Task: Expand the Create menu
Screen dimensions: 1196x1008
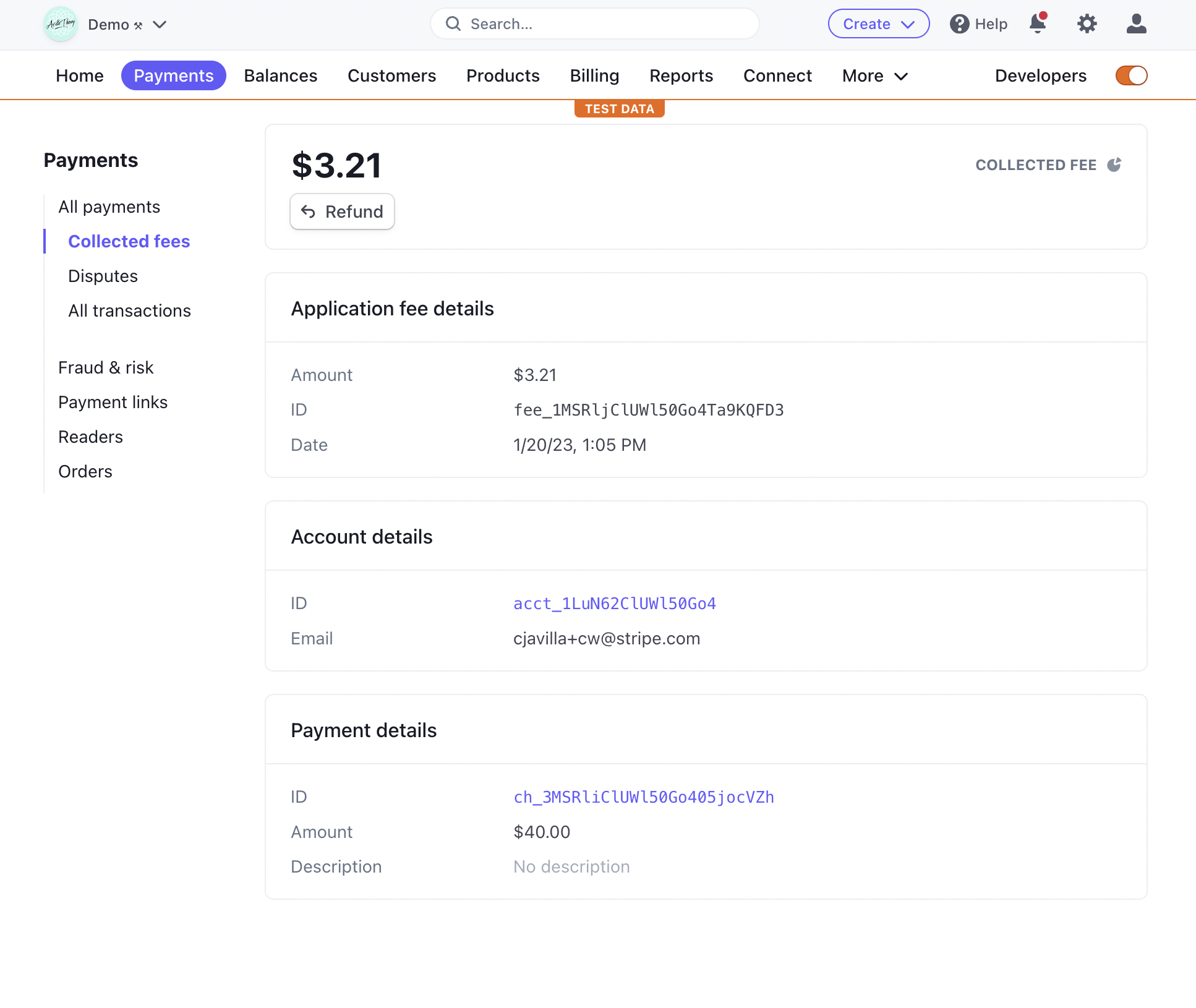Action: pyautogui.click(x=878, y=23)
